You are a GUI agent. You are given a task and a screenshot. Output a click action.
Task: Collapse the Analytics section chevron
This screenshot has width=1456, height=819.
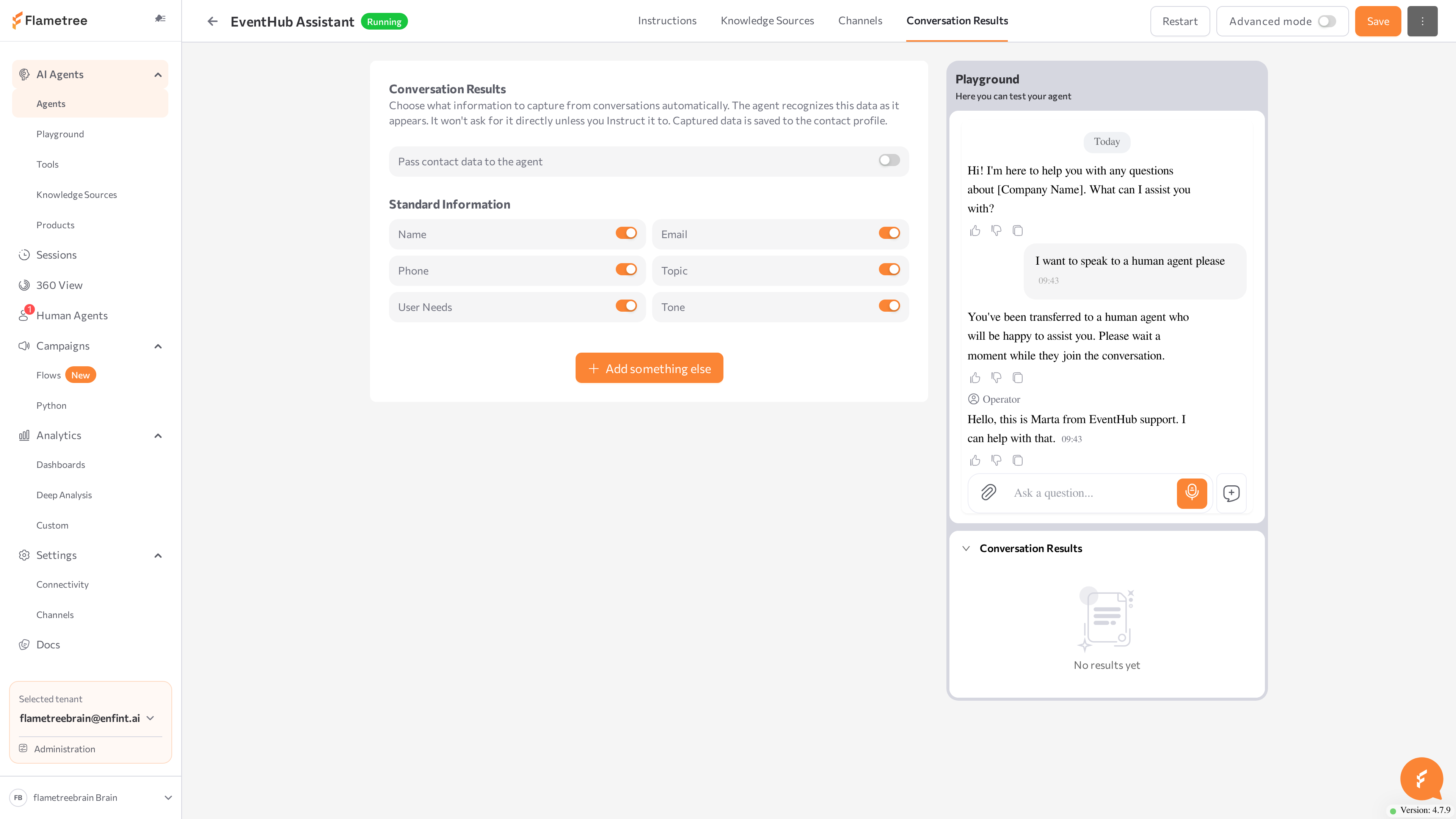point(158,435)
